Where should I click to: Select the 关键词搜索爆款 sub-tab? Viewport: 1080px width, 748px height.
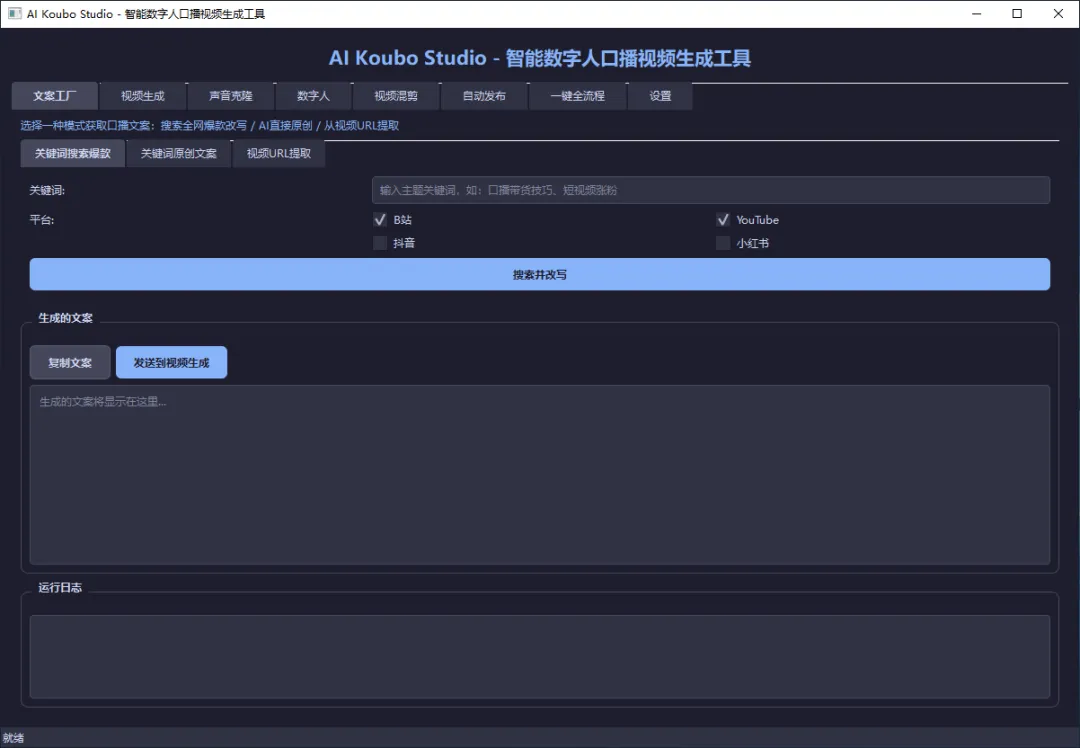[73, 153]
